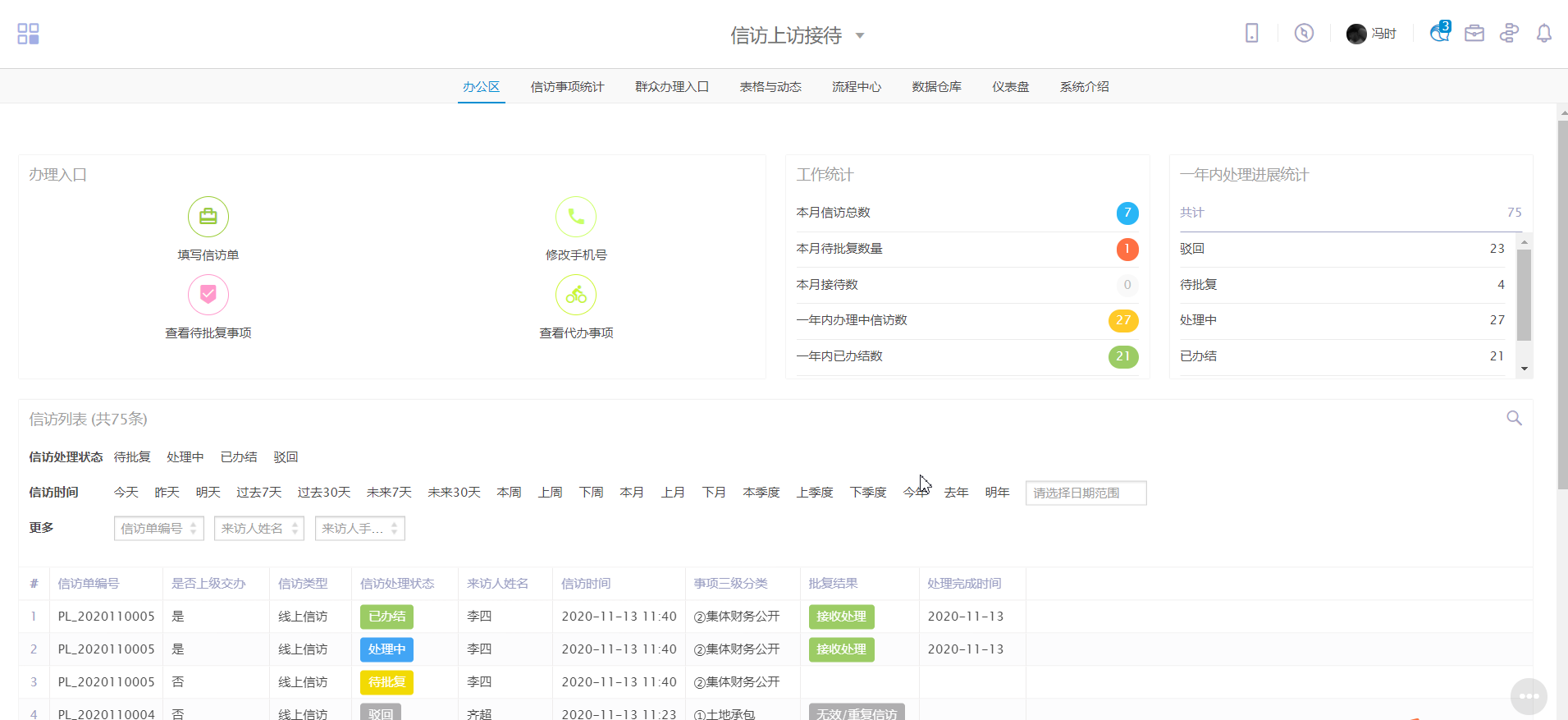Click the mobile phone icon in header
Image resolution: width=1568 pixels, height=720 pixels.
pos(1251,33)
